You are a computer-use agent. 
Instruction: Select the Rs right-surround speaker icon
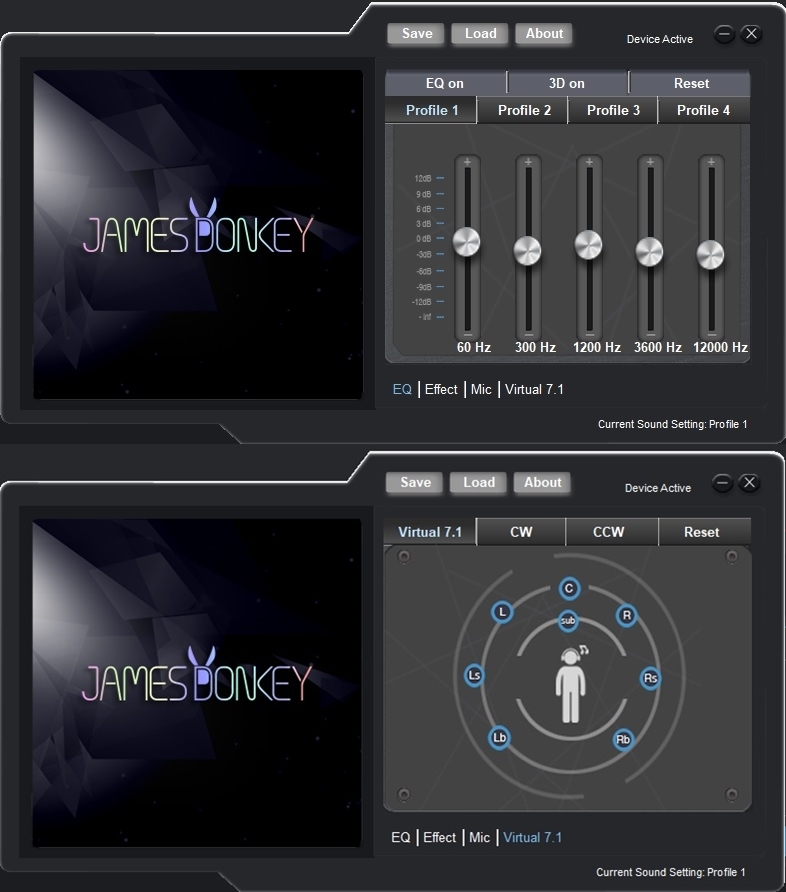[650, 678]
